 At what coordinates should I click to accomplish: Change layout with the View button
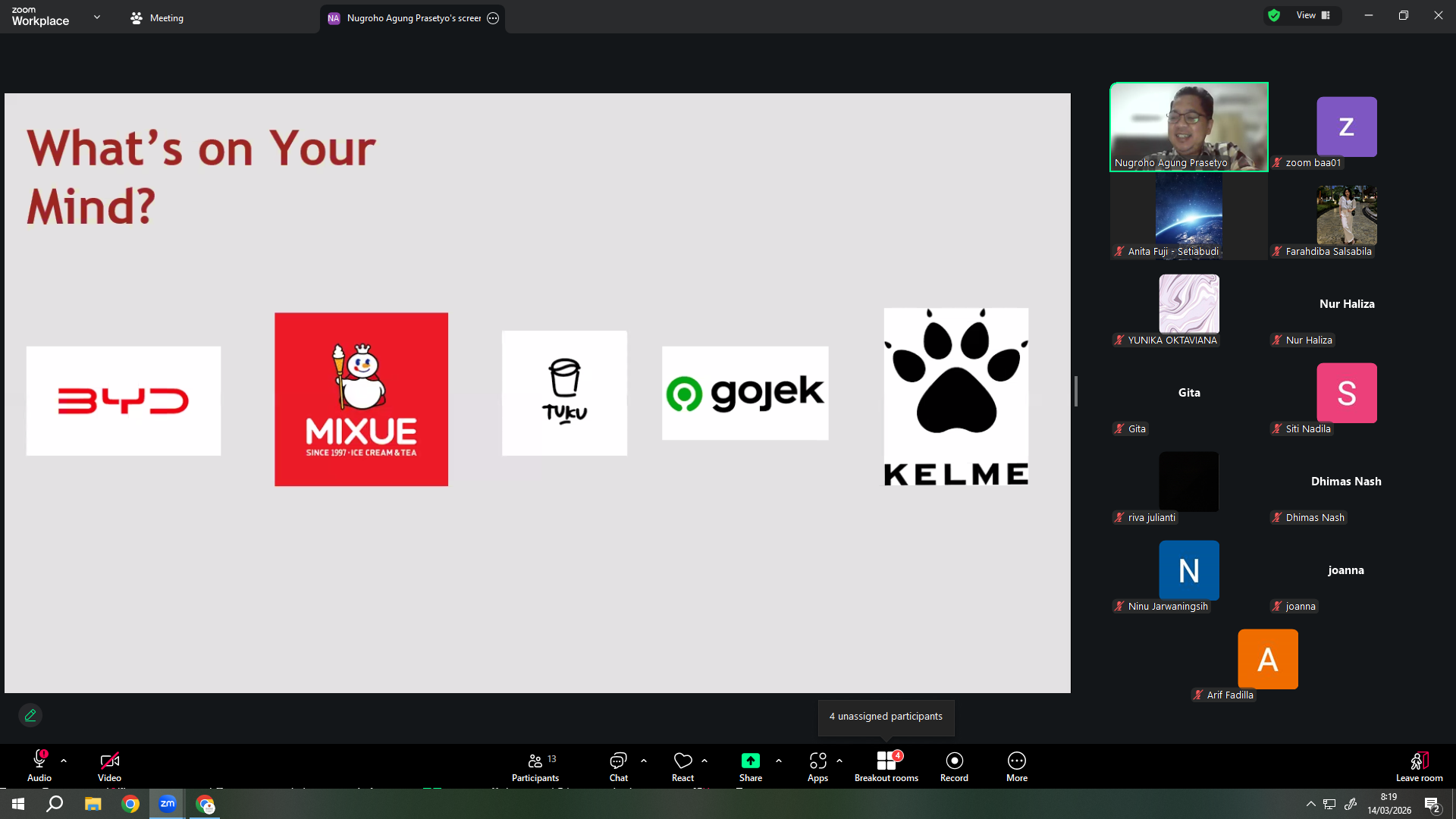pyautogui.click(x=1313, y=15)
